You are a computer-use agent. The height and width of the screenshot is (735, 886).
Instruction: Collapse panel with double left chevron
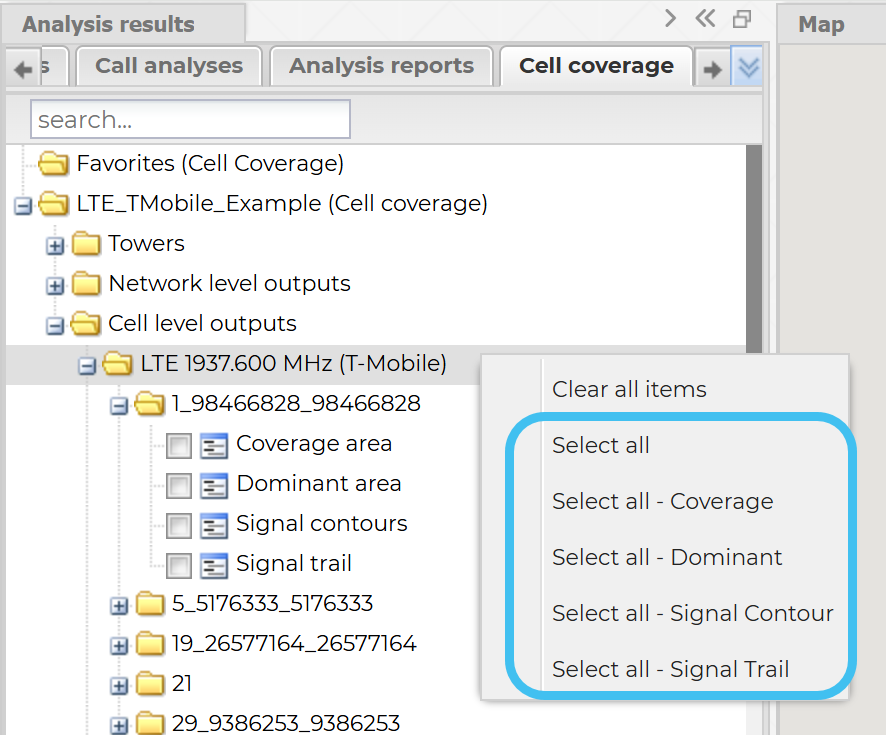coord(705,18)
